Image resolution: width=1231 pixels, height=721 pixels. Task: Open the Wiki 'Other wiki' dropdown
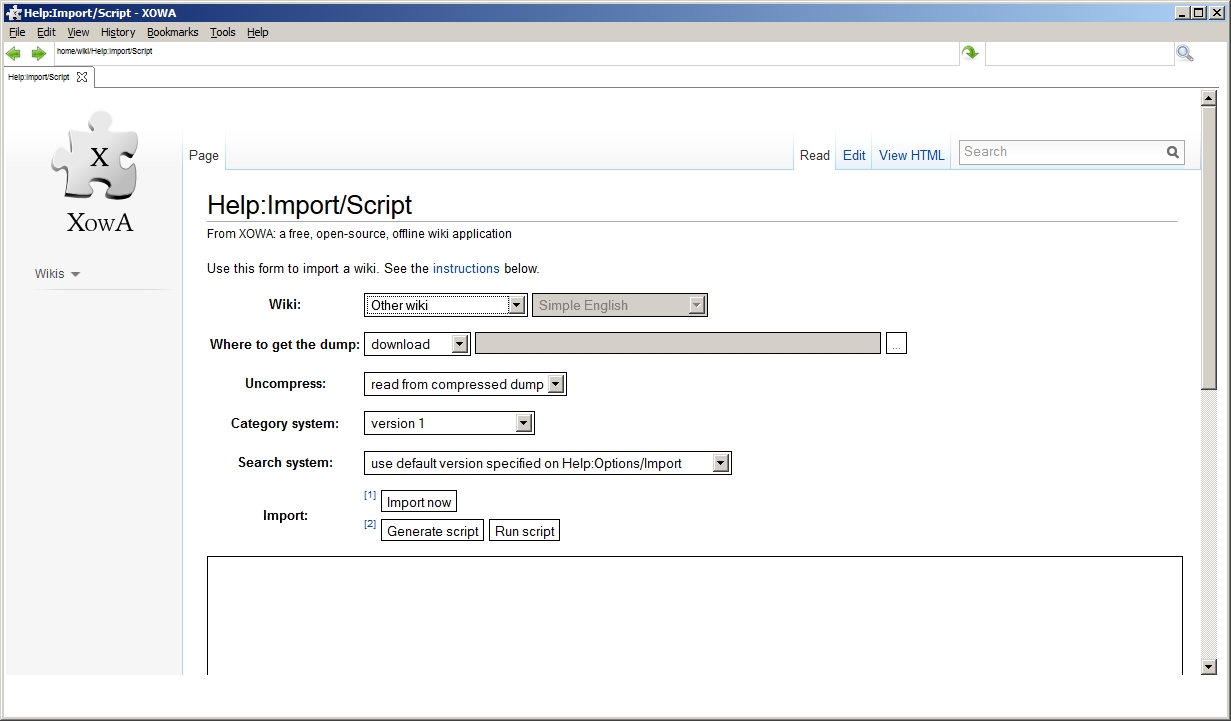coord(445,305)
